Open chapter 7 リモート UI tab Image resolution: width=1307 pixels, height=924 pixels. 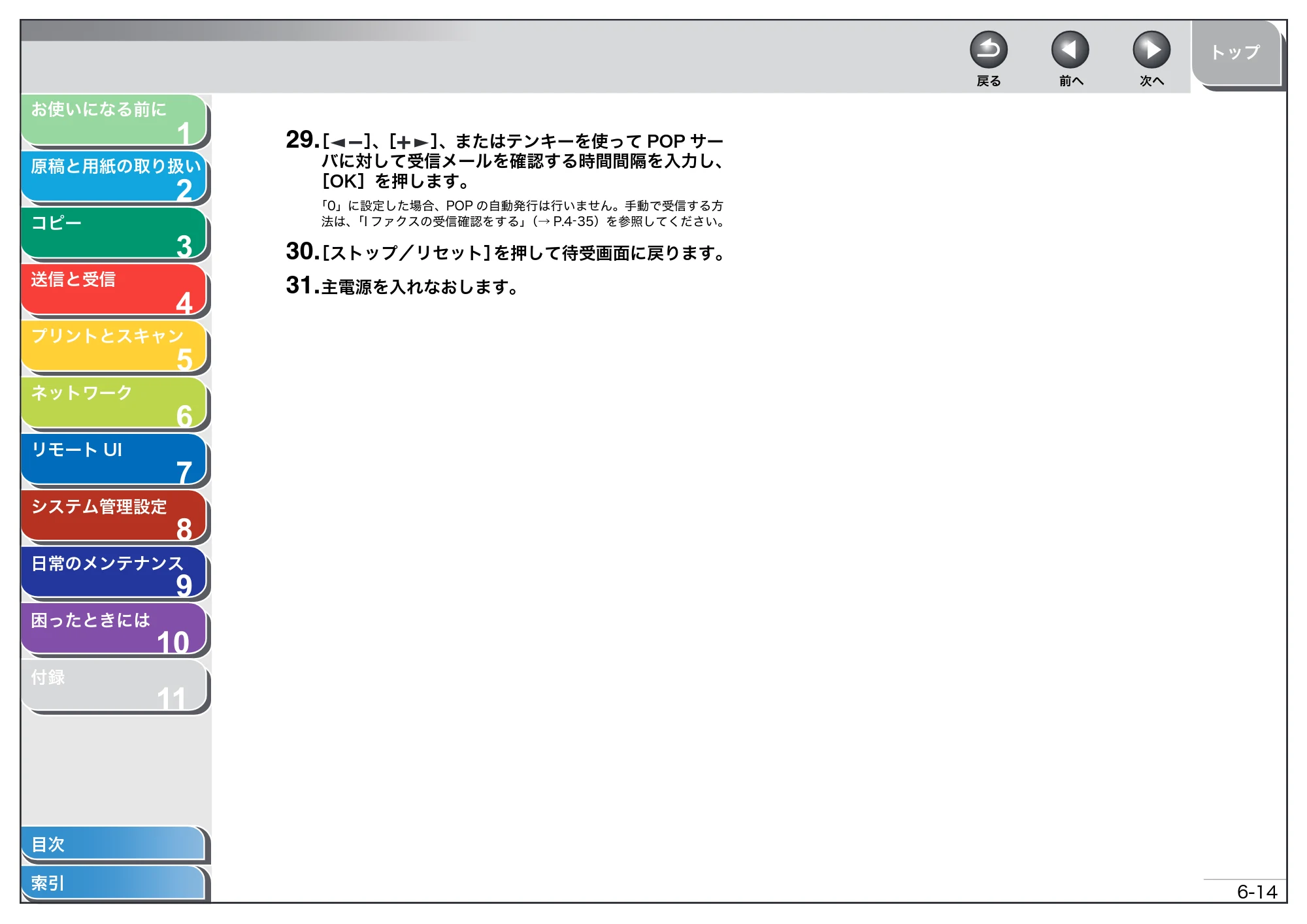[114, 460]
